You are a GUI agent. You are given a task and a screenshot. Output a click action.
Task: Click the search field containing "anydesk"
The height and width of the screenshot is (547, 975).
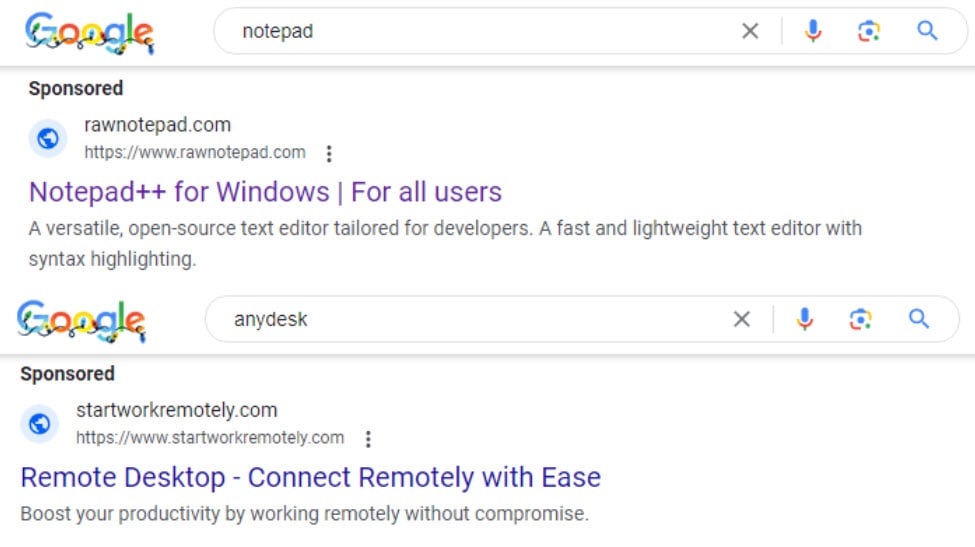point(470,320)
